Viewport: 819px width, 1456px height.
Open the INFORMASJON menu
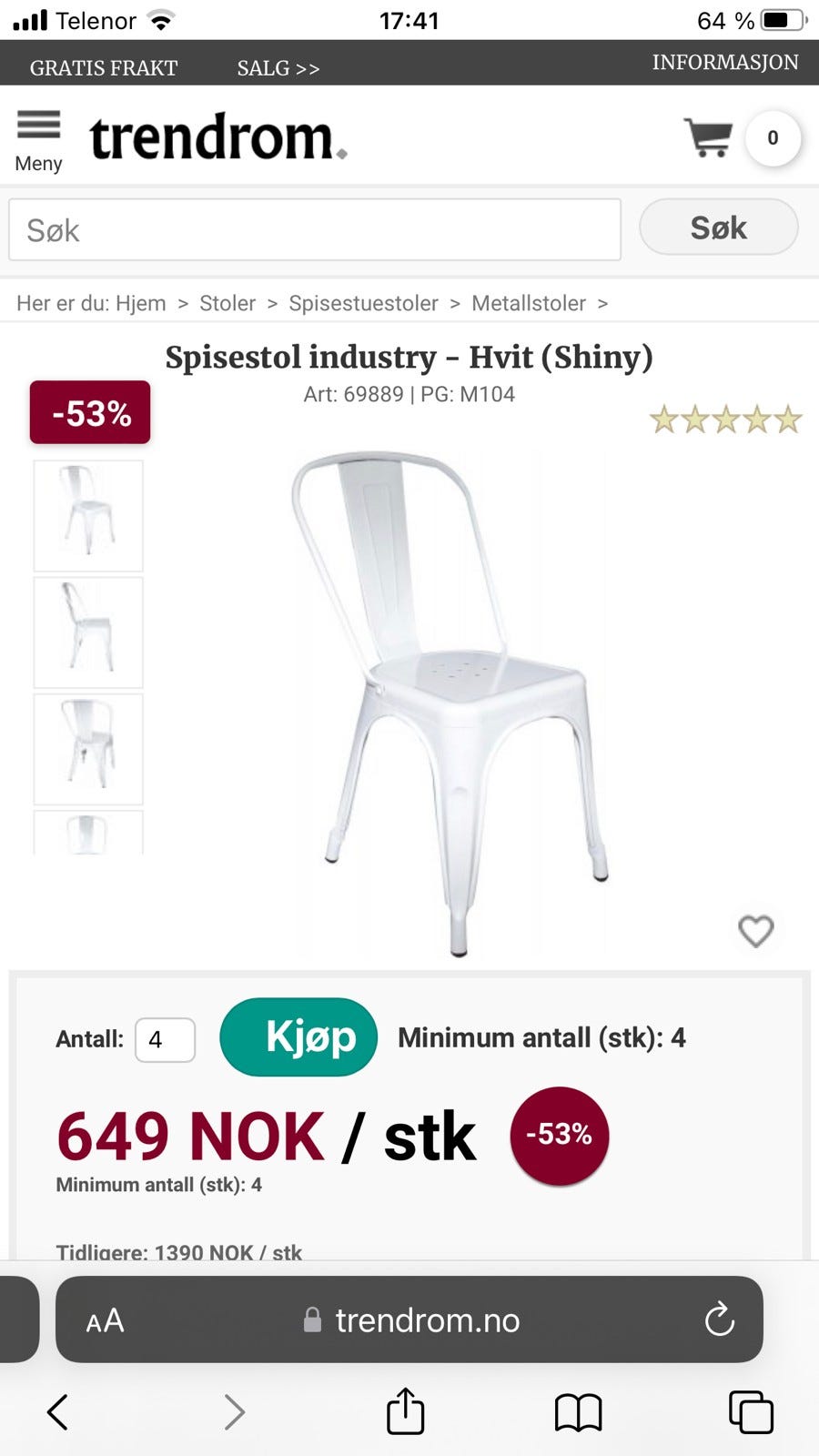(x=724, y=63)
